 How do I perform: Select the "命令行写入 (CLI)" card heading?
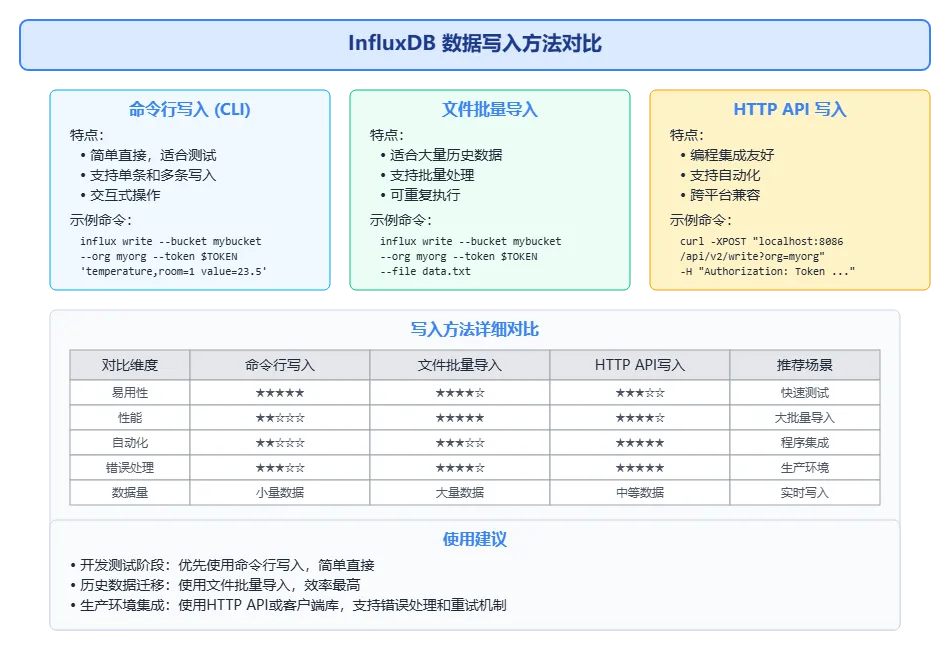pyautogui.click(x=190, y=109)
